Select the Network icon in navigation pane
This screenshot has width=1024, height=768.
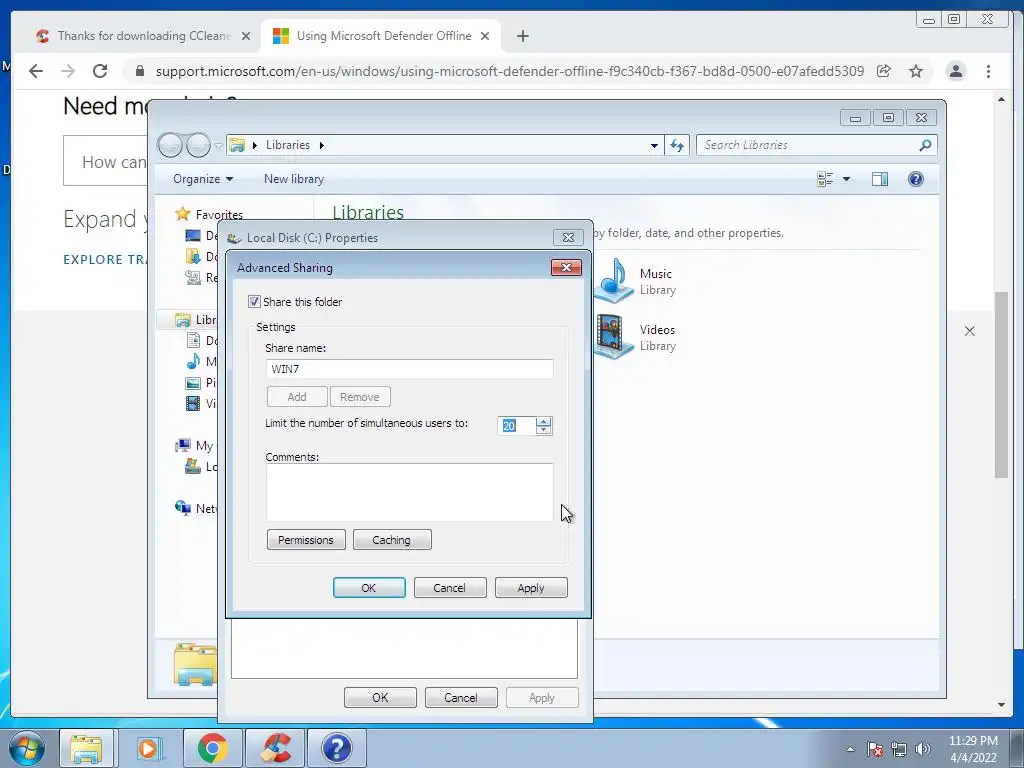[182, 508]
